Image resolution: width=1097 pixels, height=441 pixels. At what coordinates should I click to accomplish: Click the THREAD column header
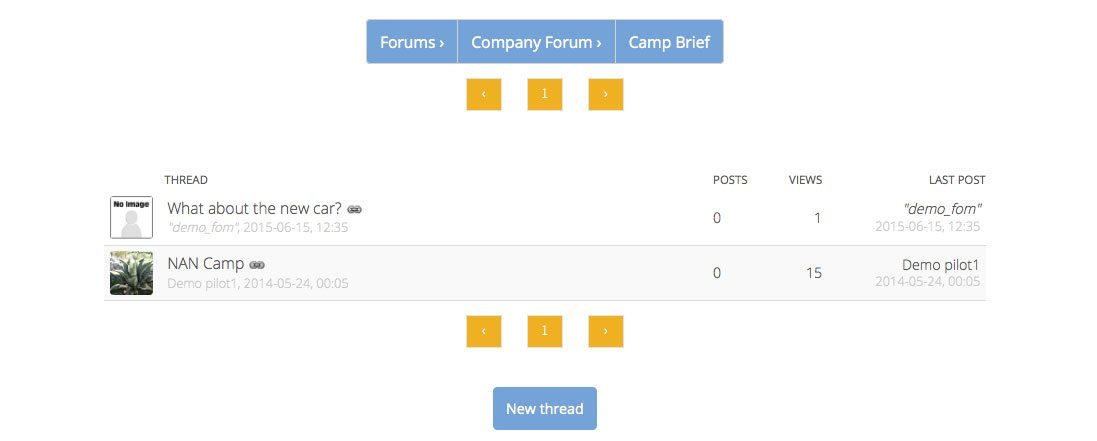(186, 180)
